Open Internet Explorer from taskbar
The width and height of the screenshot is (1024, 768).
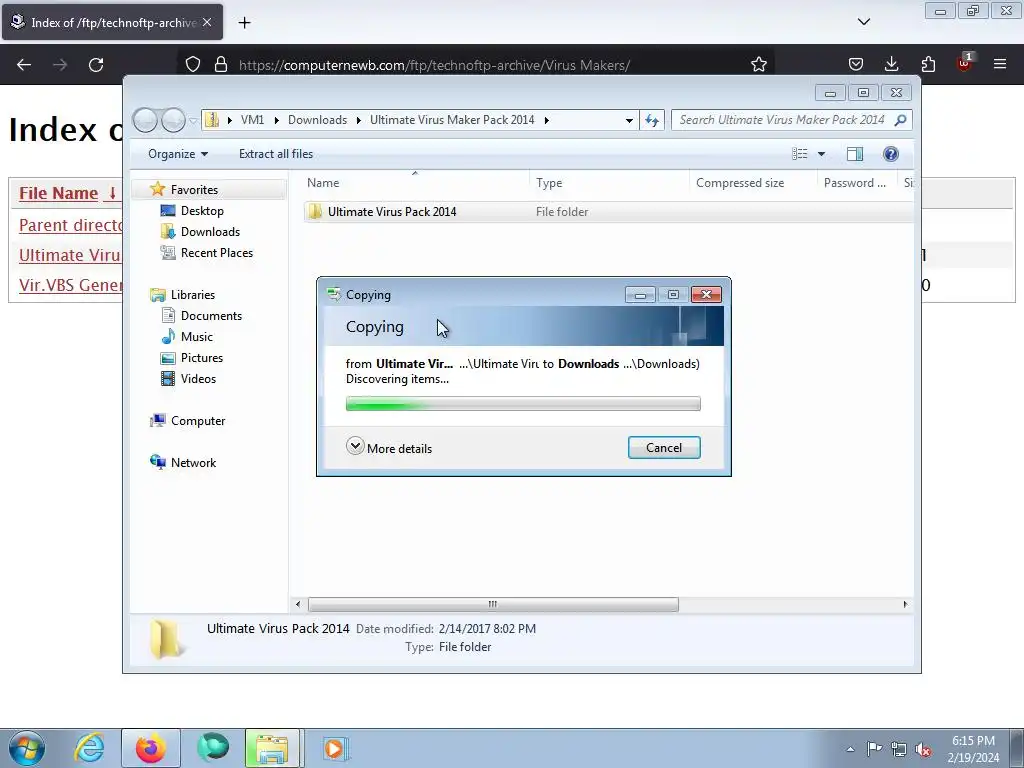(89, 748)
